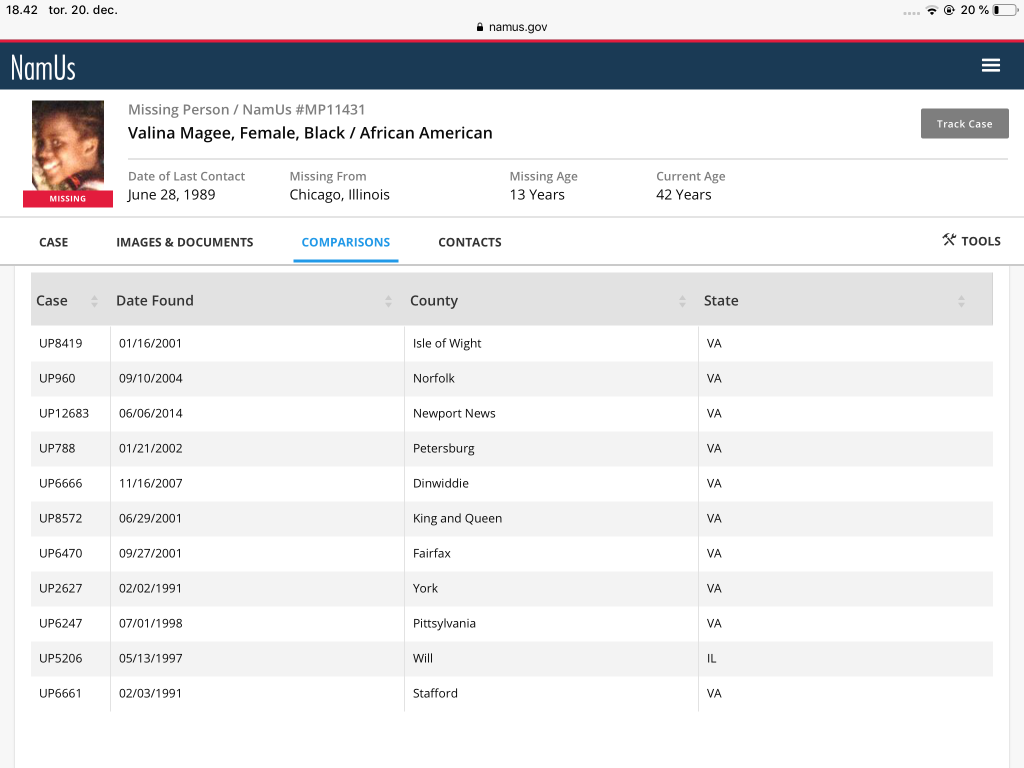Go to the Contacts tab
The image size is (1024, 768).
click(x=469, y=242)
